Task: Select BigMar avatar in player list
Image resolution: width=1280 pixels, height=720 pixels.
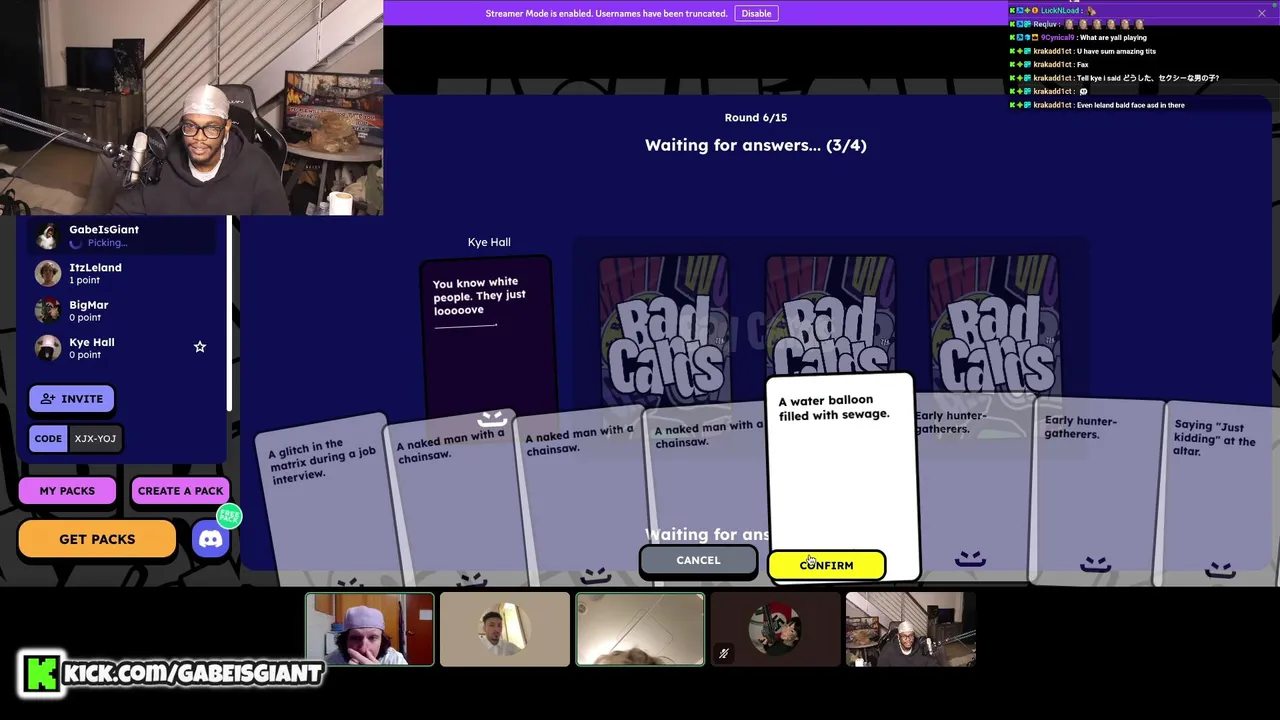Action: click(x=47, y=310)
